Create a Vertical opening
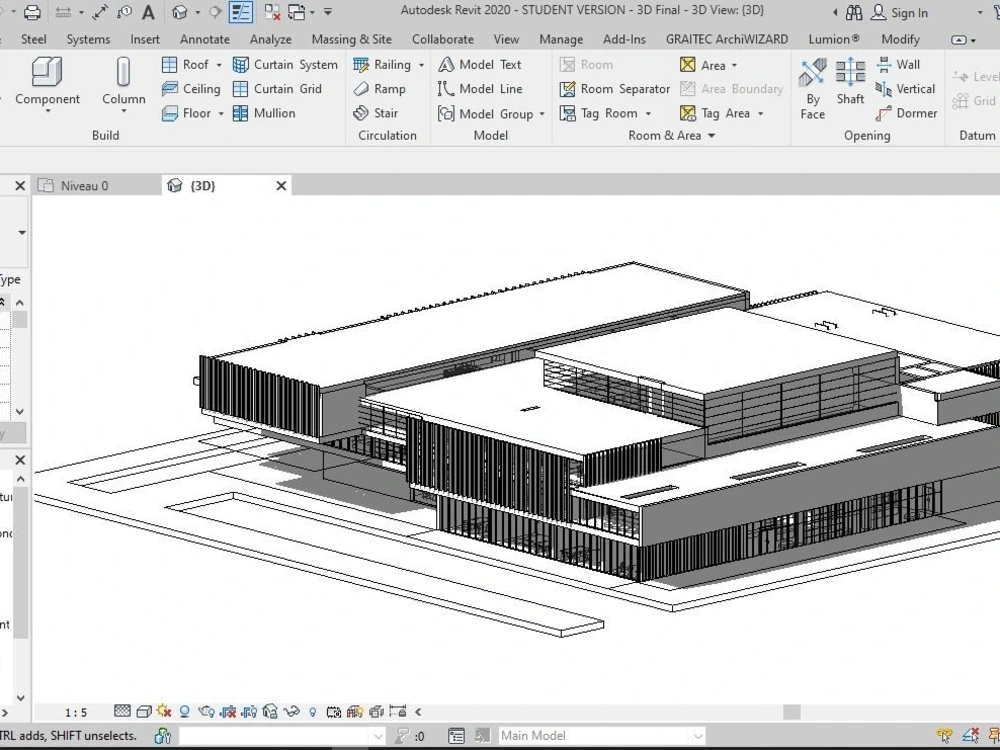This screenshot has height=750, width=1000. click(906, 89)
